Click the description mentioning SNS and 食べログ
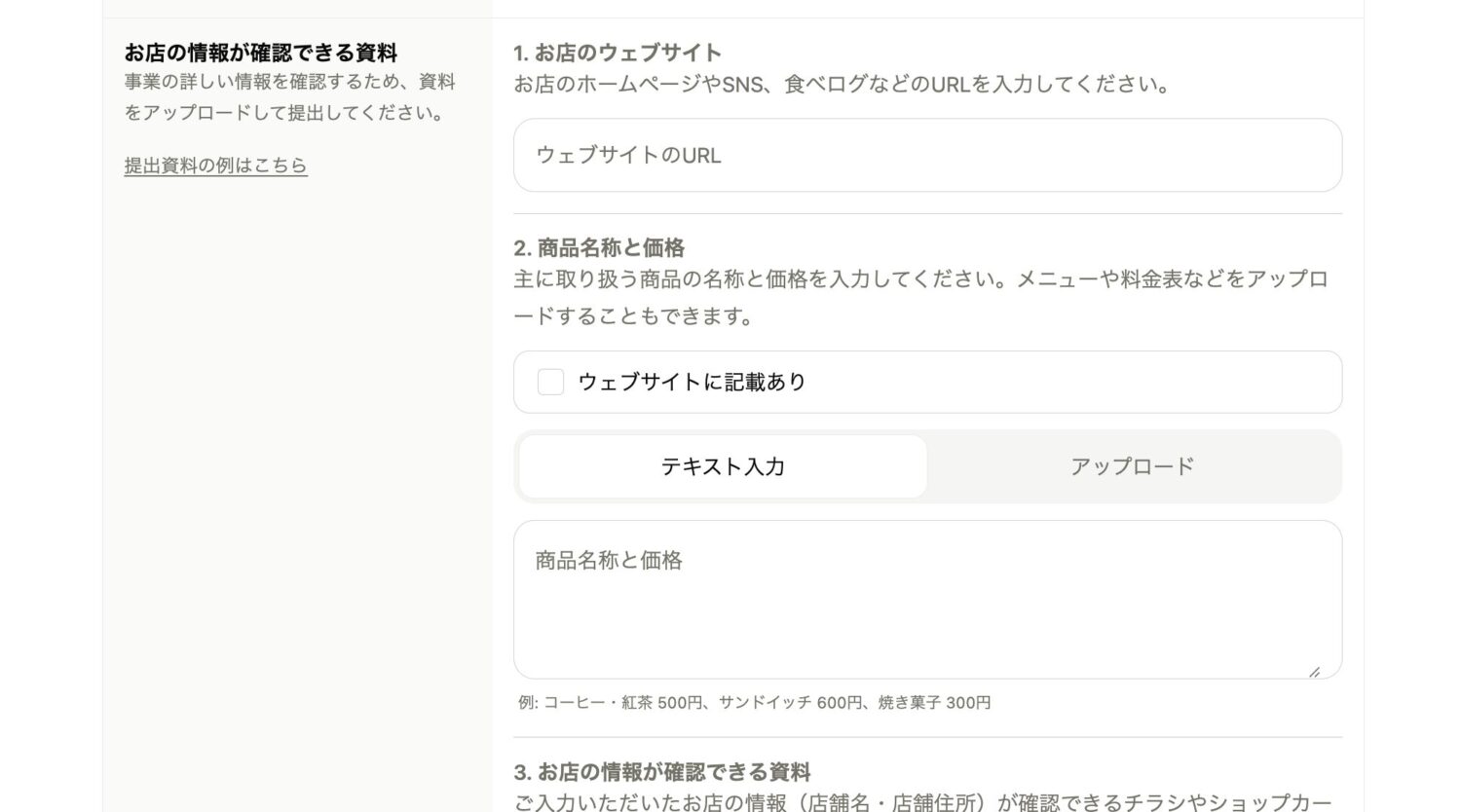Image resolution: width=1461 pixels, height=812 pixels. pos(842,85)
